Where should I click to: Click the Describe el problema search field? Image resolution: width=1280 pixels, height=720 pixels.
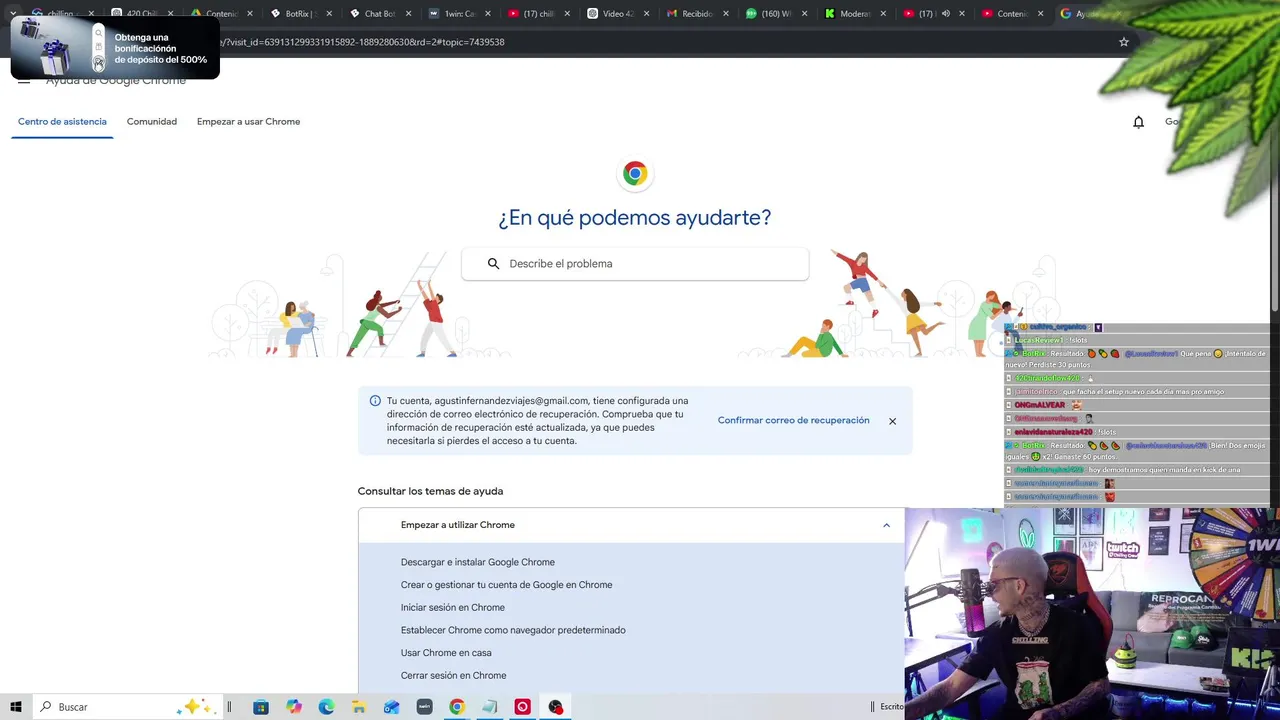(635, 264)
